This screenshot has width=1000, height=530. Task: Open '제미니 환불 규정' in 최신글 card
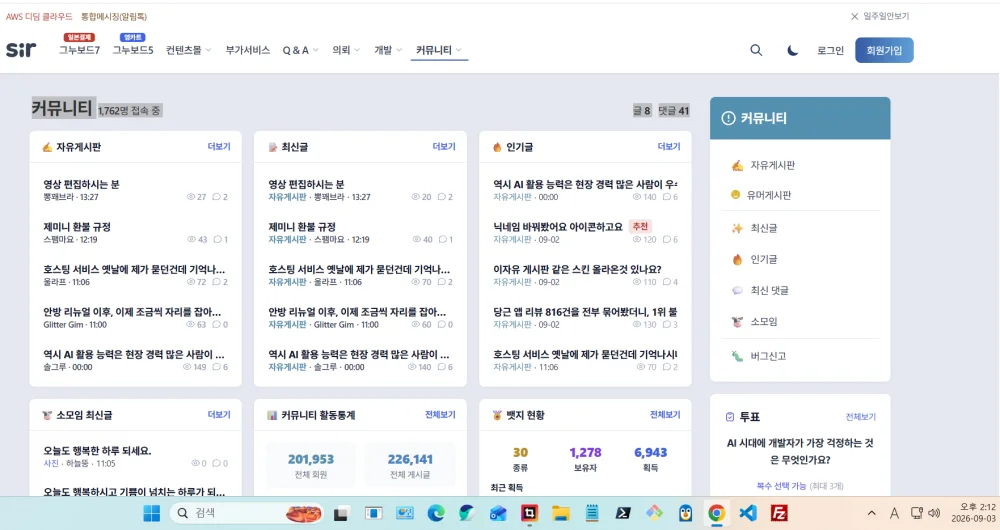click(302, 227)
